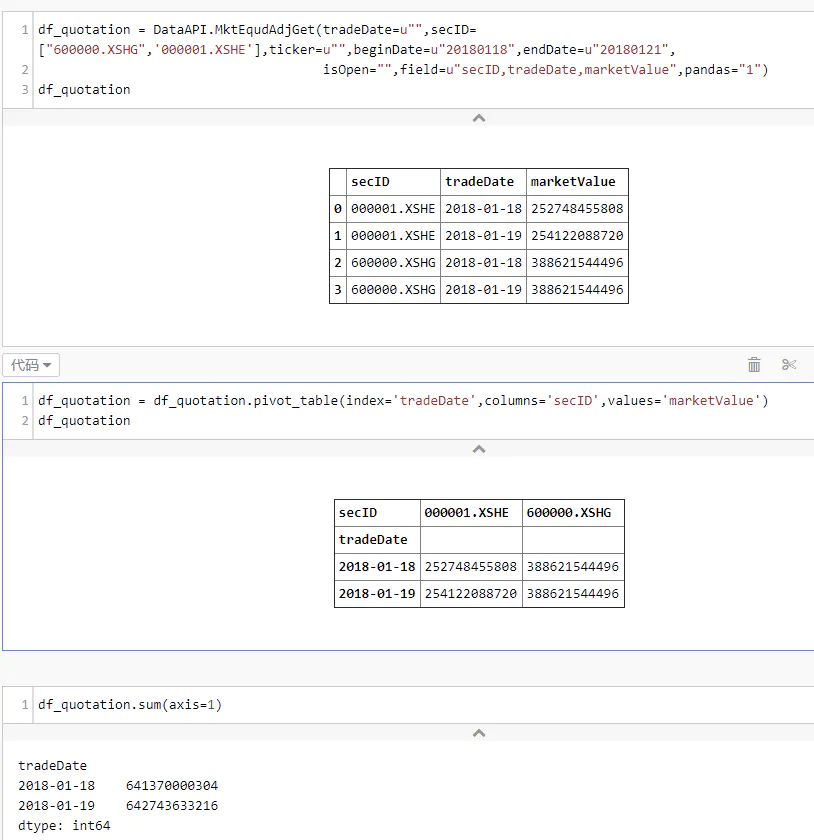Click into the pivot_table code line
Image resolution: width=814 pixels, height=840 pixels.
[403, 400]
